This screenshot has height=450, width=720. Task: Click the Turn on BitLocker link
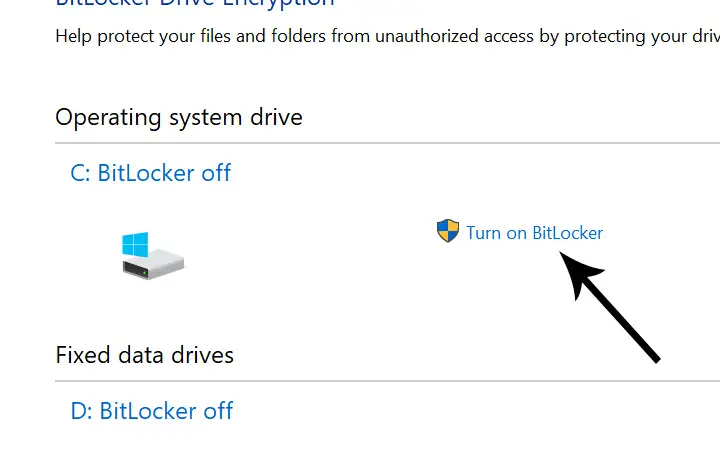[x=534, y=233]
